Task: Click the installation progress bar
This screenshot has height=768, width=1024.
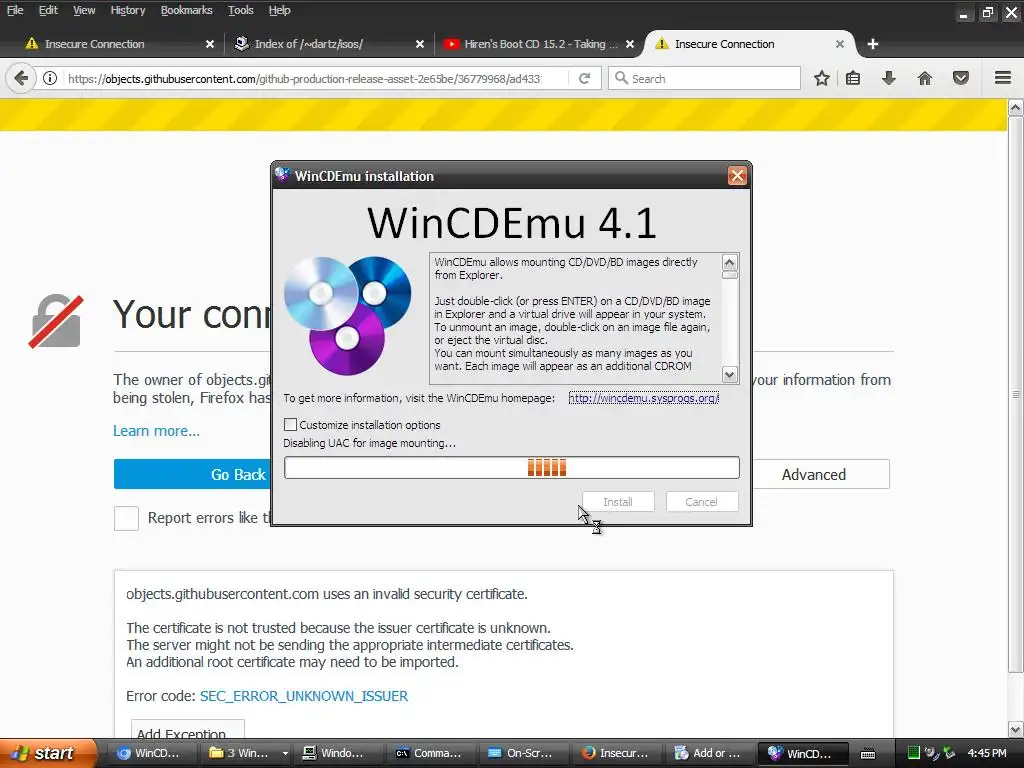Action: [x=512, y=468]
